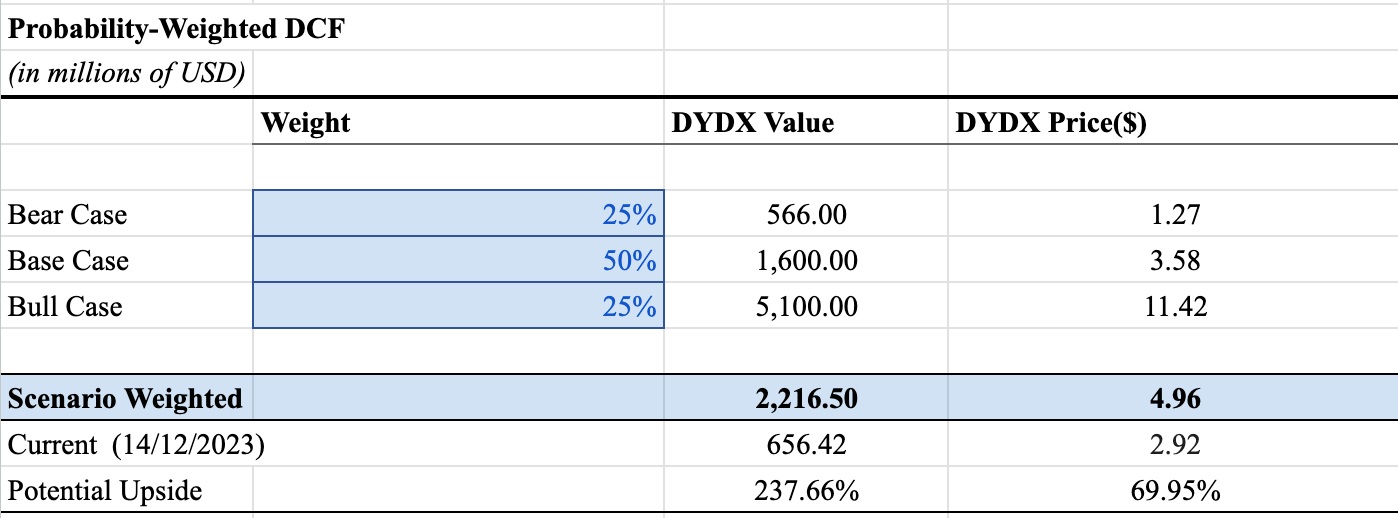Select the current price 2.92
Viewport: 1398px width, 518px height.
pos(1173,445)
